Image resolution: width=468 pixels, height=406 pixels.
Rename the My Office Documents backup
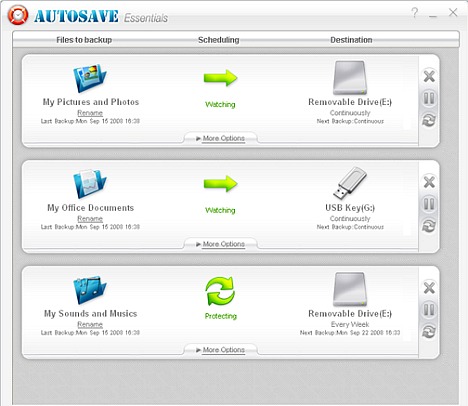point(90,219)
